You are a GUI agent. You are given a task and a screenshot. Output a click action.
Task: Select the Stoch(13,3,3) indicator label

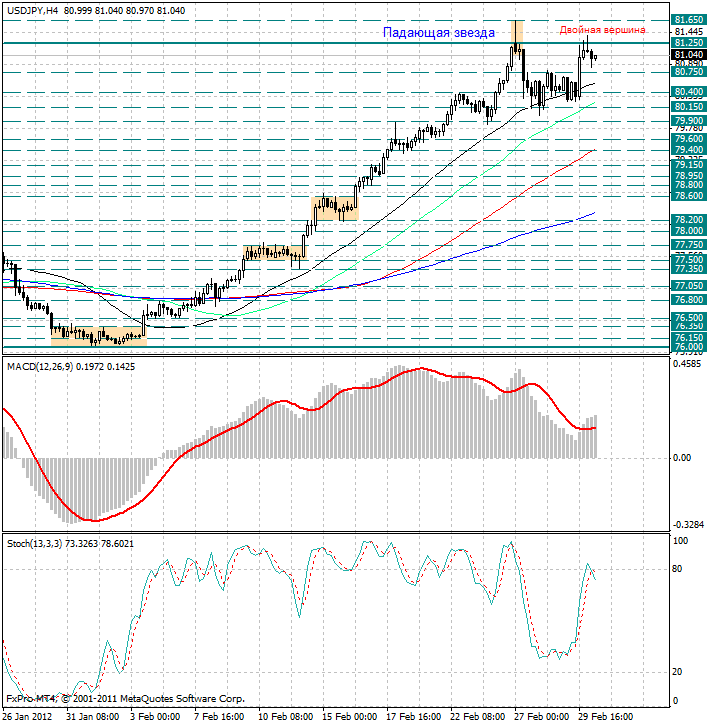[34, 544]
